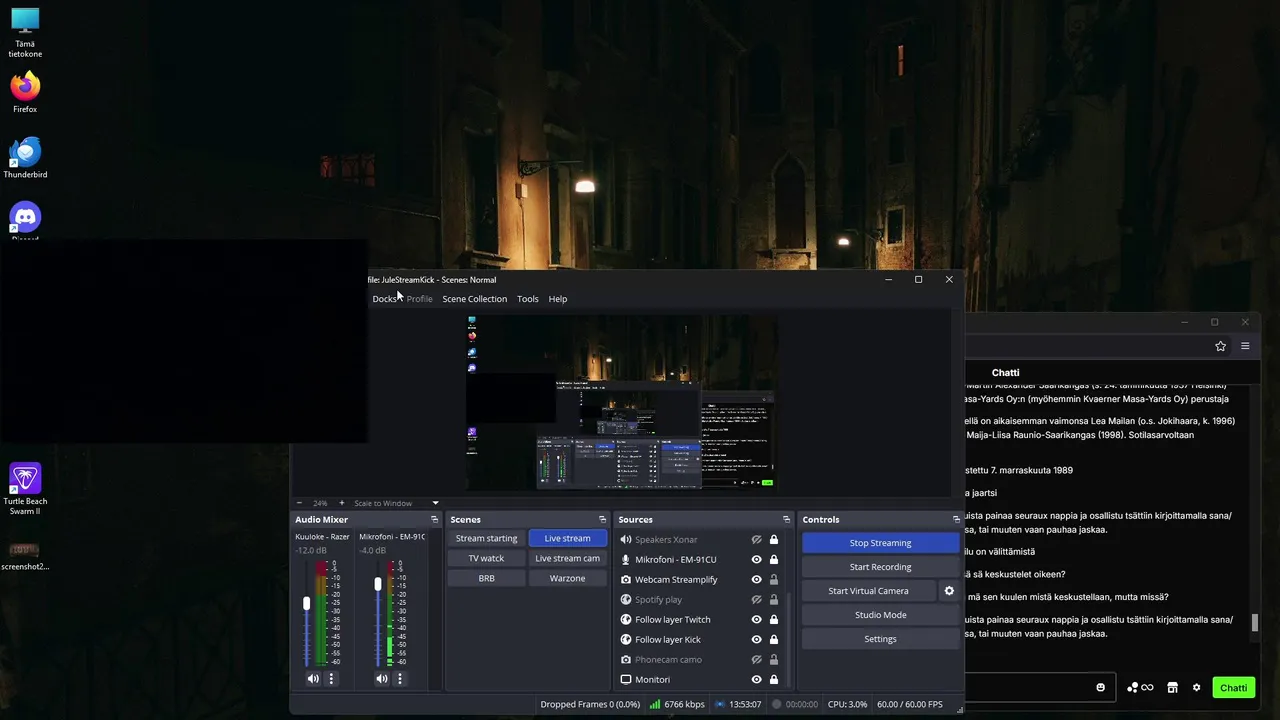This screenshot has height=720, width=1280.
Task: Open the browser hamburger menu
Action: [x=1245, y=346]
